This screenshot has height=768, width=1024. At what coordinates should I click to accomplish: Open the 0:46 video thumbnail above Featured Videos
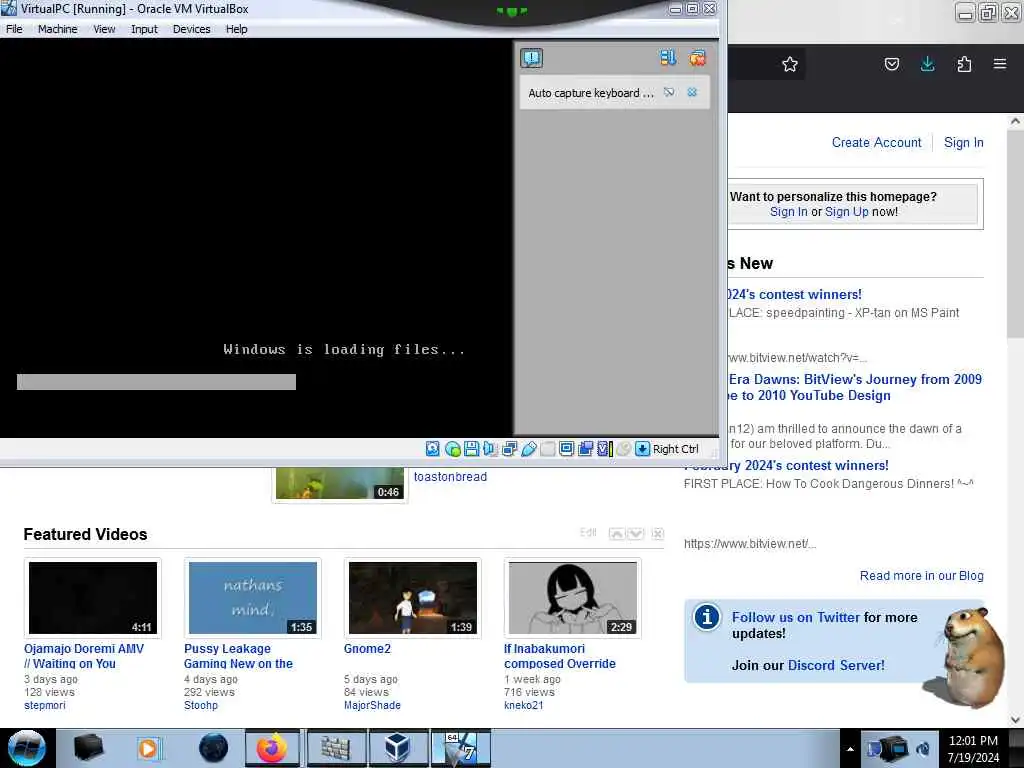[340, 484]
